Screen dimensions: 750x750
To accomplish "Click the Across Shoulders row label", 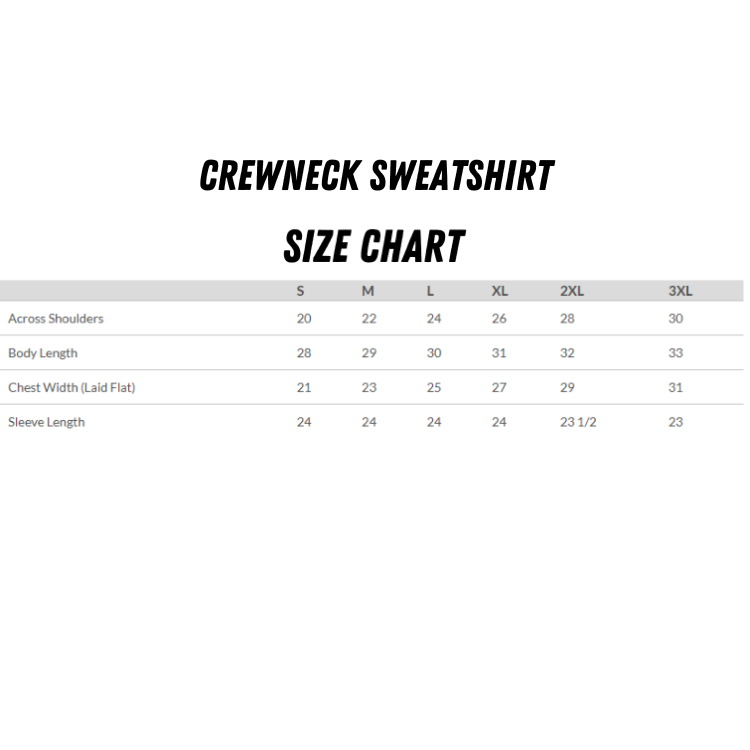I will click(56, 319).
